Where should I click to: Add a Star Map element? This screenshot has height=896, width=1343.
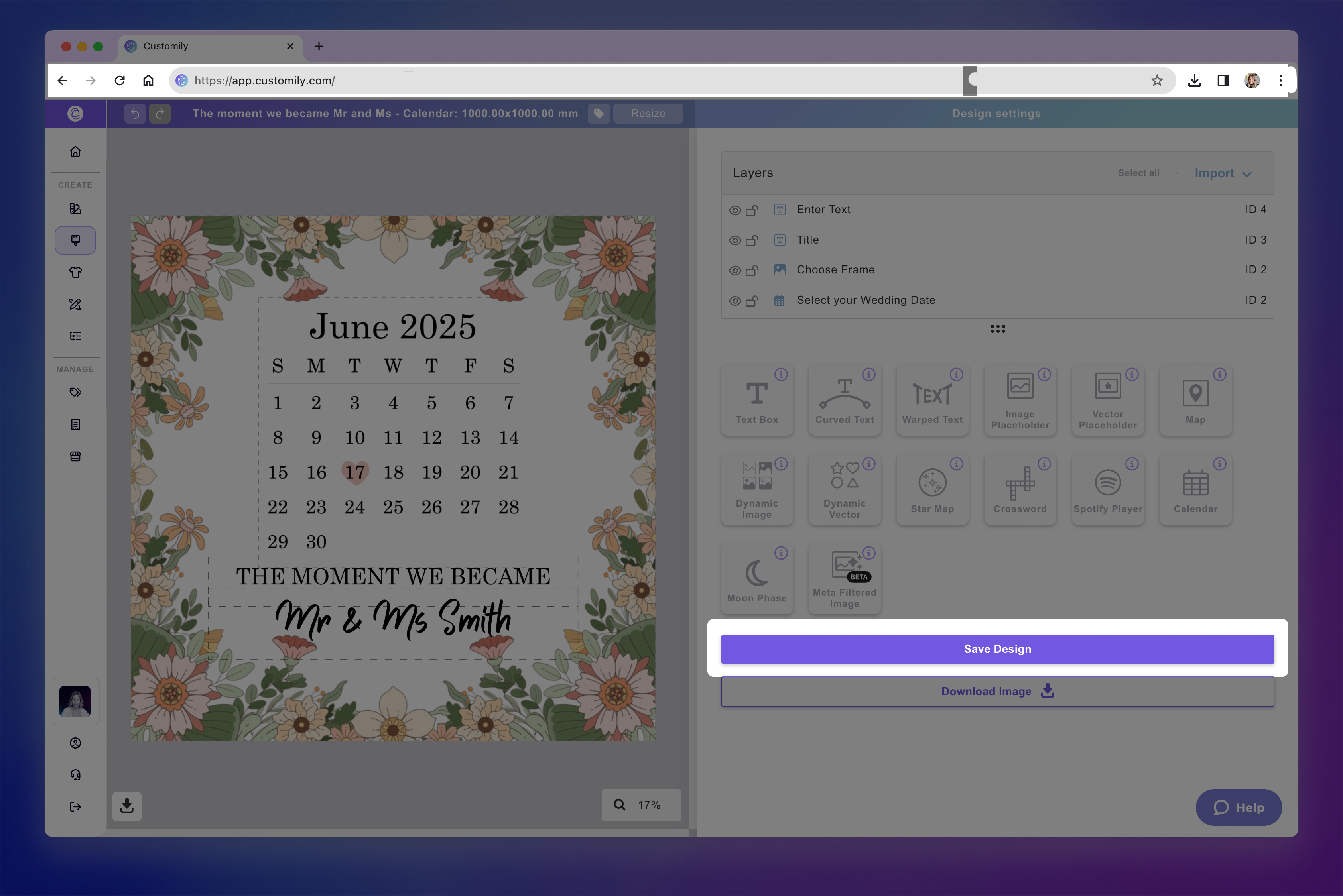(x=933, y=490)
